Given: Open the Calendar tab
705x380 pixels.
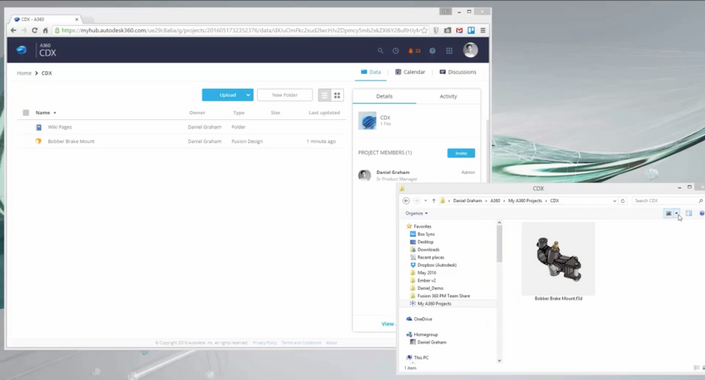Looking at the screenshot, I should pos(410,72).
